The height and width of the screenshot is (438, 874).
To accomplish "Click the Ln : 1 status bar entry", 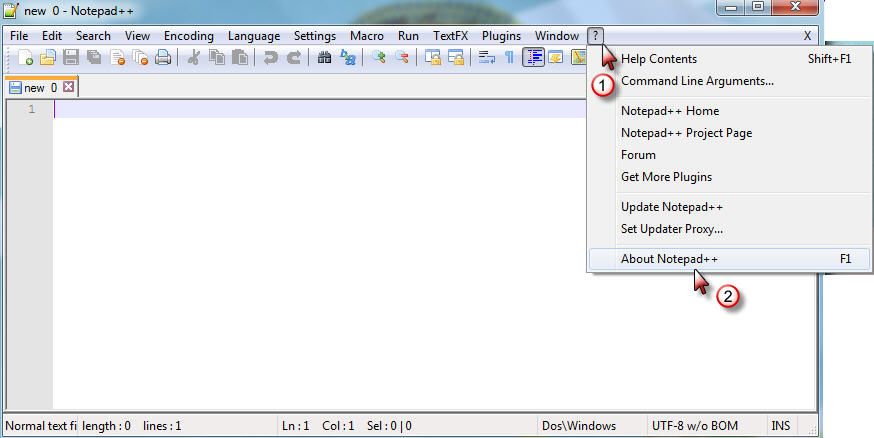I will click(295, 426).
